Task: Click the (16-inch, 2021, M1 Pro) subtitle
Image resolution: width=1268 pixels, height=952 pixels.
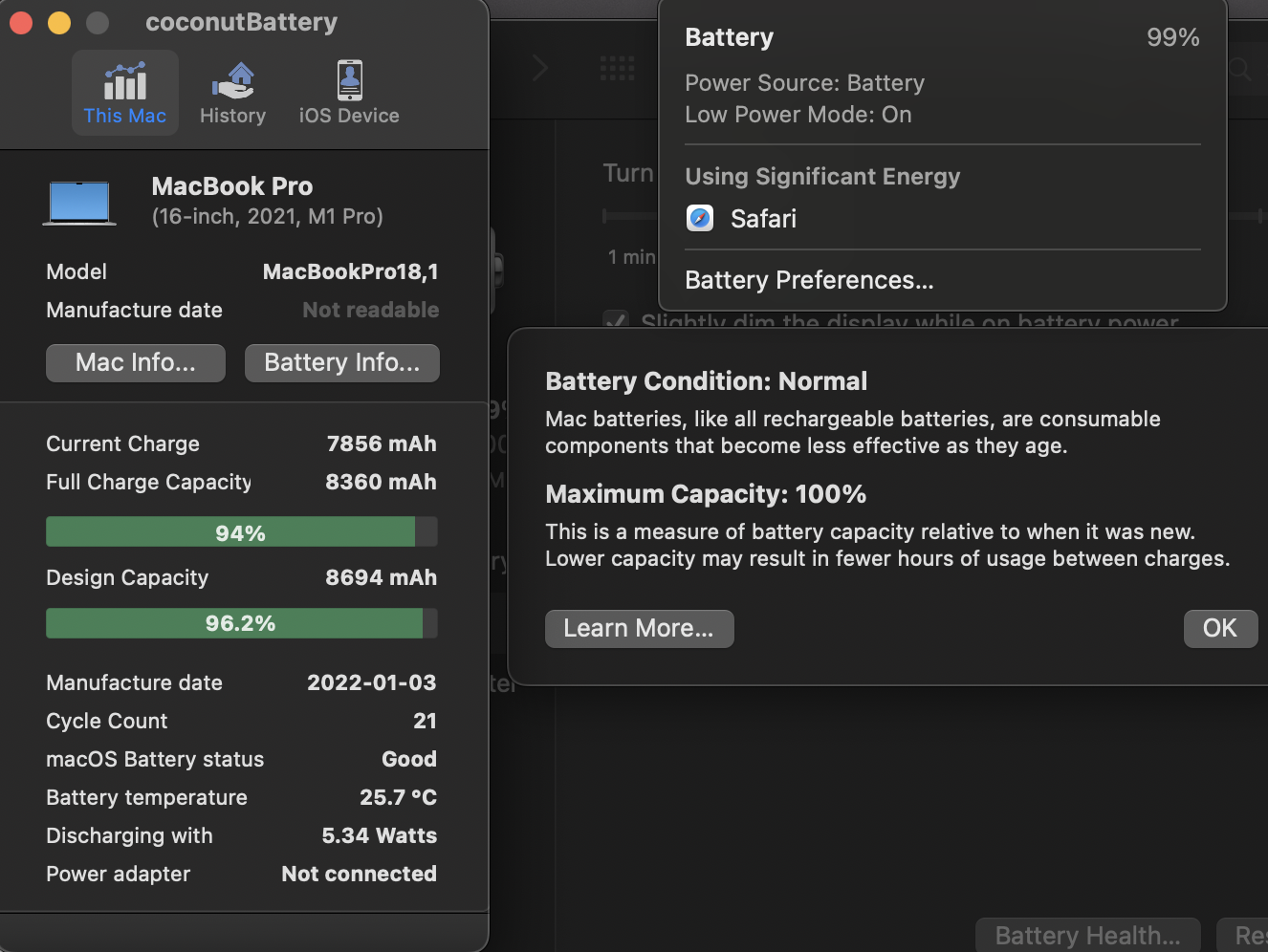Action: 268,217
